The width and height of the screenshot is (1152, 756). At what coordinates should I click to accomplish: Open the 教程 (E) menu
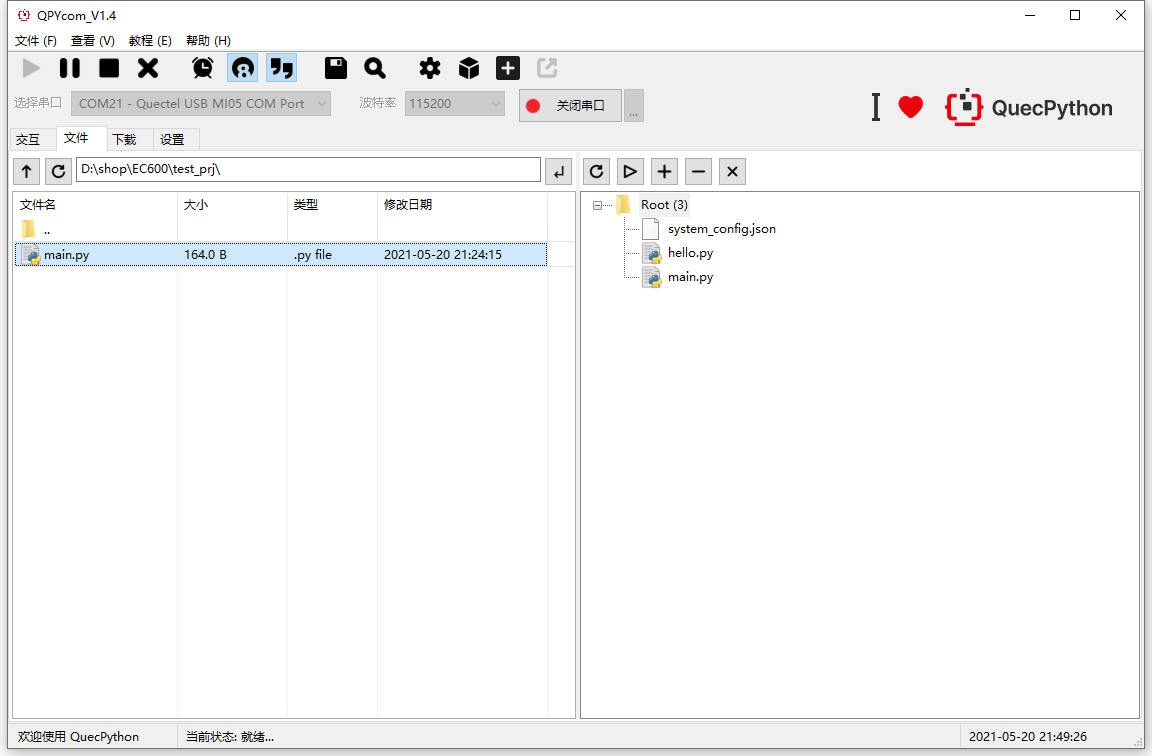click(x=150, y=41)
